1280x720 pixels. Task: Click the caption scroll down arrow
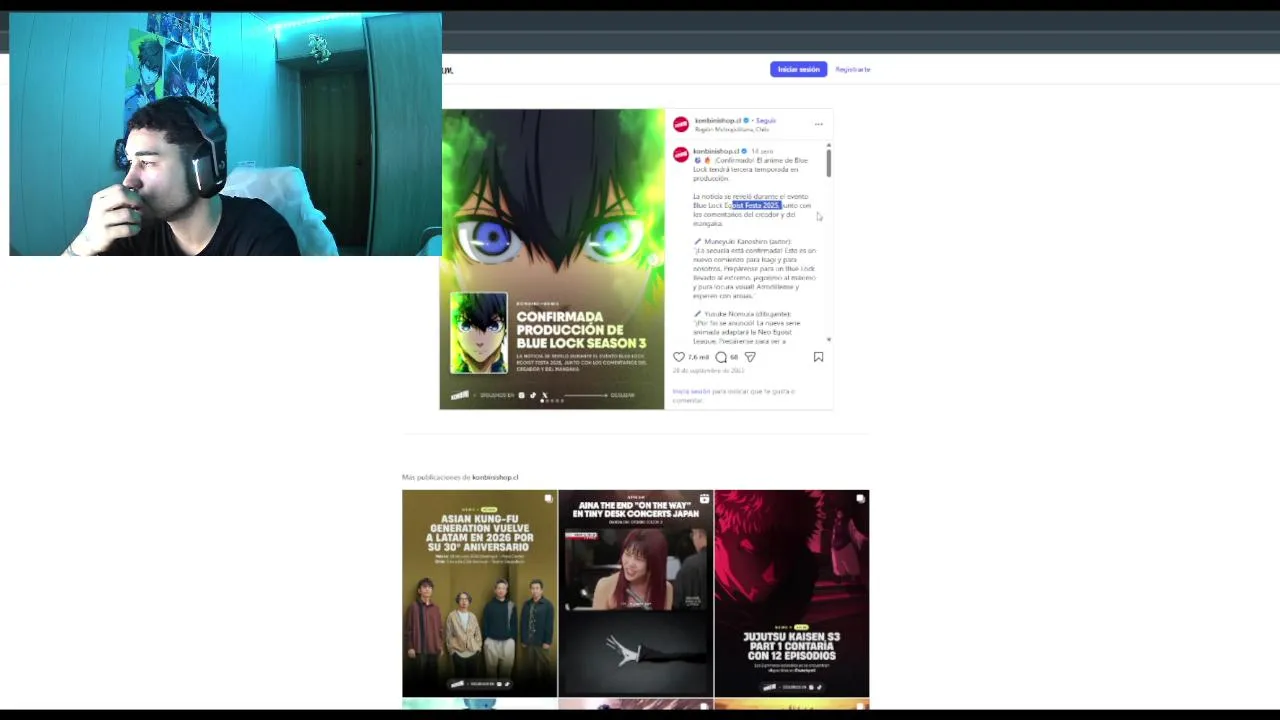[x=828, y=340]
